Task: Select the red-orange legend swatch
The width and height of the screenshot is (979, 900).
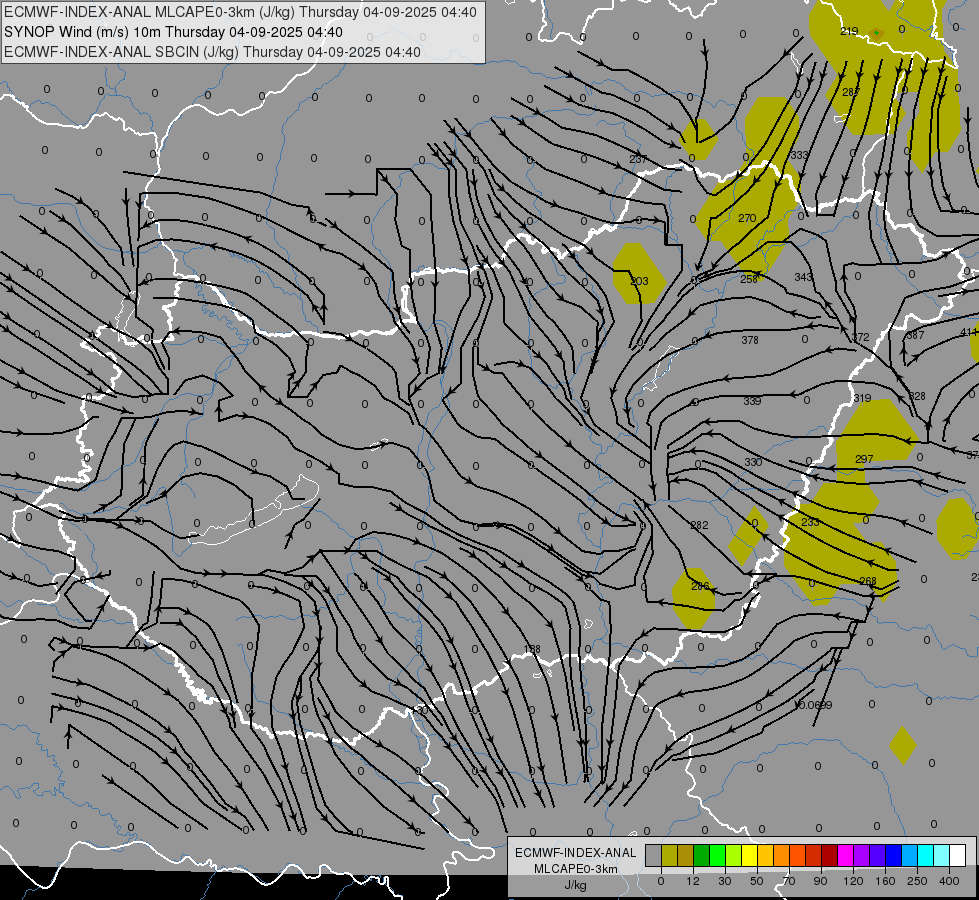Action: pyautogui.click(x=797, y=855)
